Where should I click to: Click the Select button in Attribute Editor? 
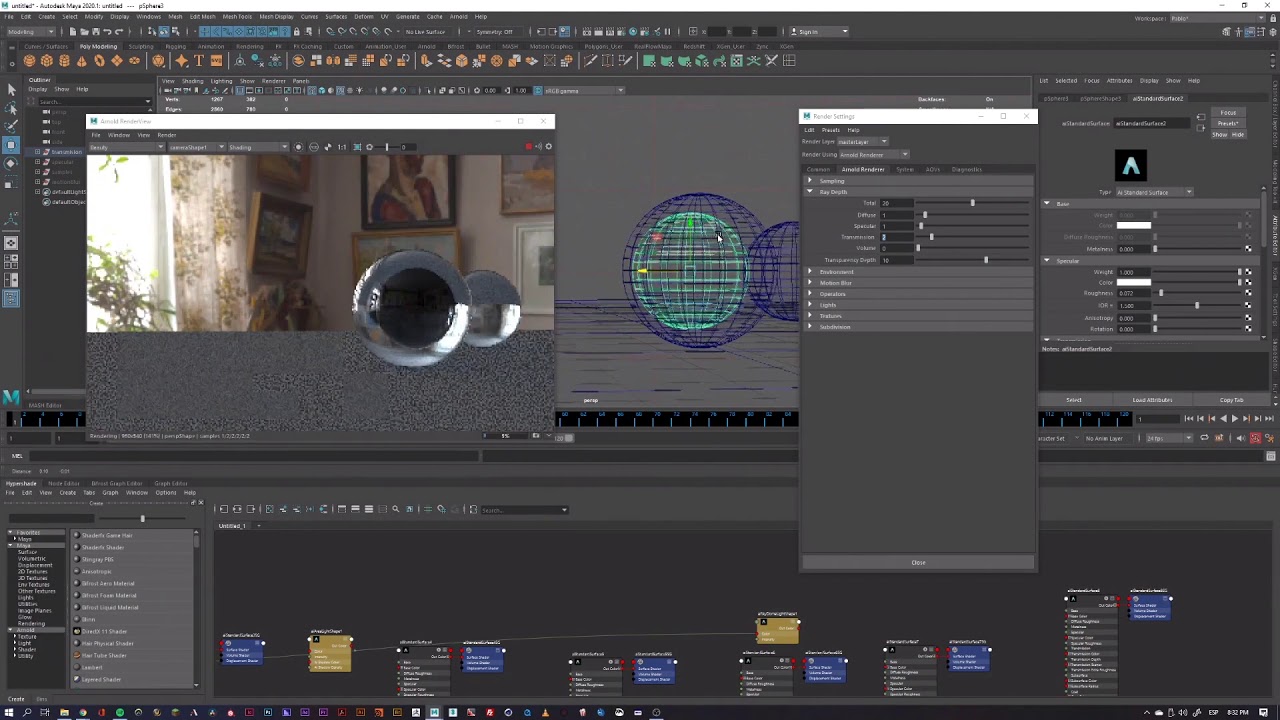[1074, 400]
